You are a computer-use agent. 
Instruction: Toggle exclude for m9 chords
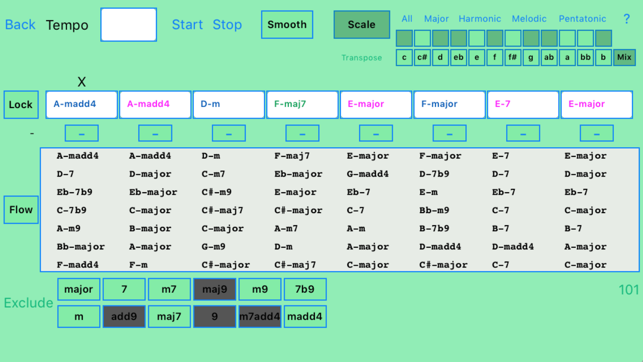260,289
